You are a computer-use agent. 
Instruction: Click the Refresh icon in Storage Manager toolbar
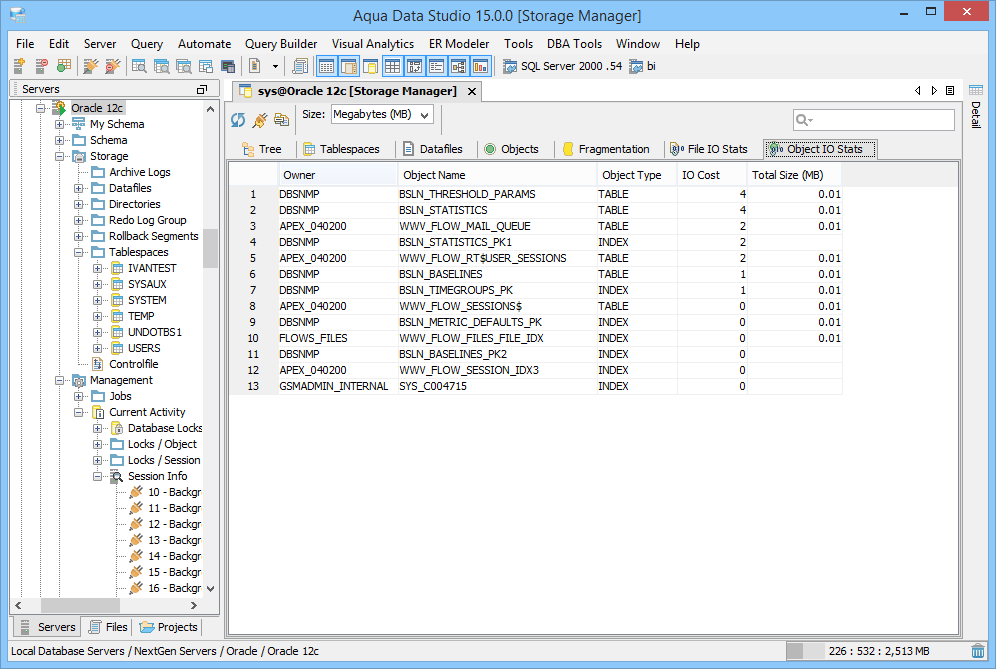click(x=238, y=118)
